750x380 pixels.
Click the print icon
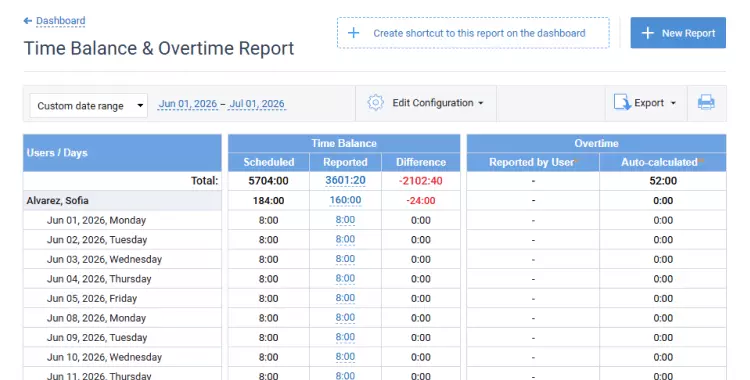pos(706,102)
